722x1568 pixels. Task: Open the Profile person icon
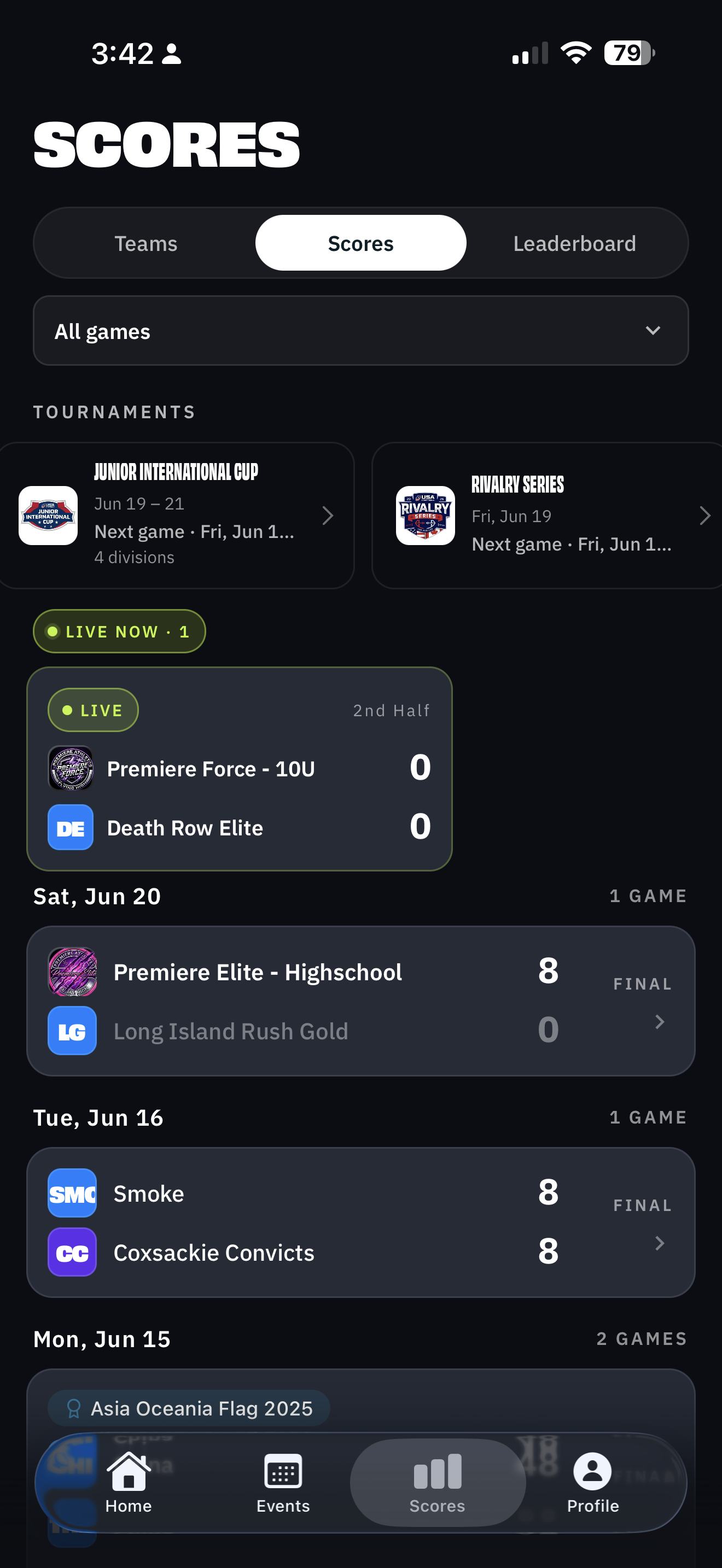tap(592, 1471)
